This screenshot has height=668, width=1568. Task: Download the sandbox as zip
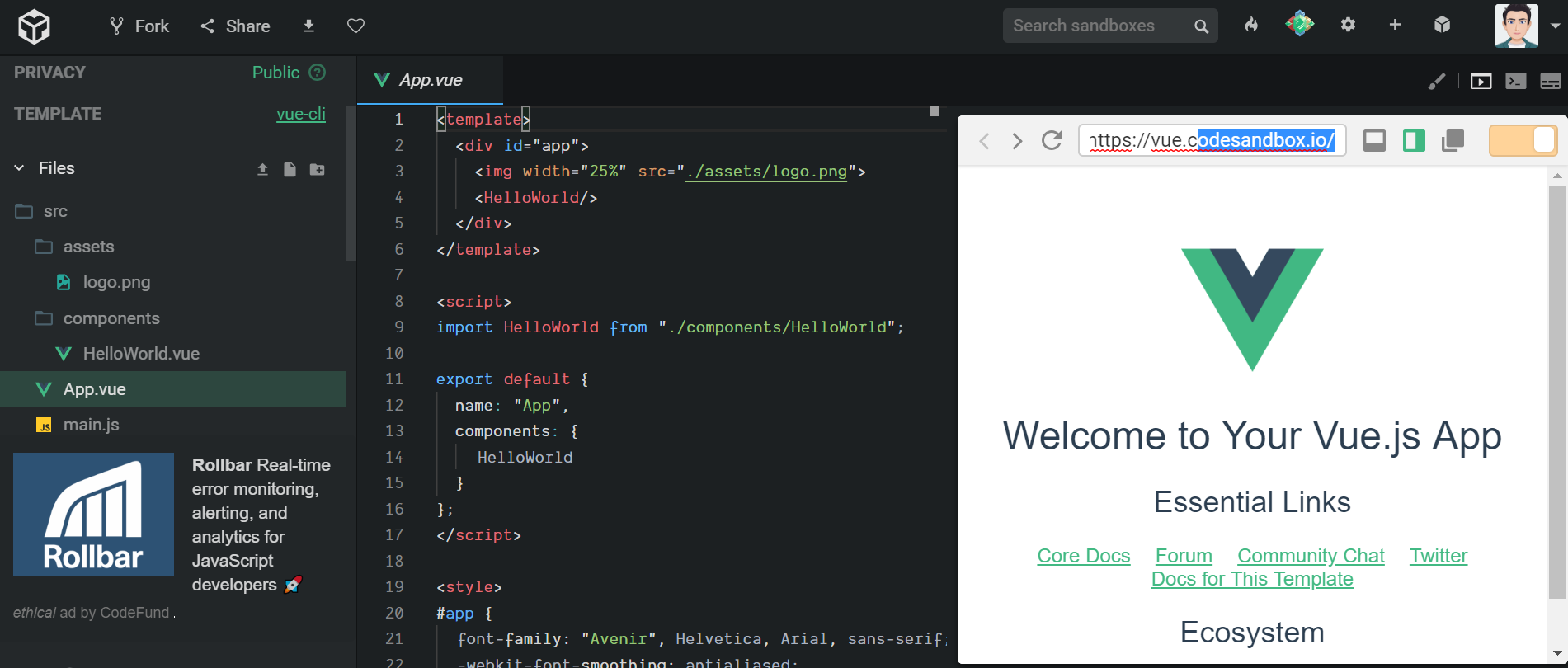click(308, 26)
